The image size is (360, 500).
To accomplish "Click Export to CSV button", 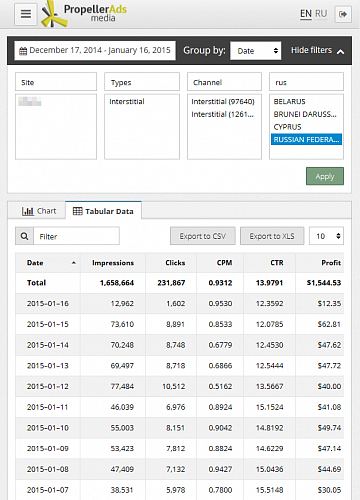I will (x=203, y=236).
